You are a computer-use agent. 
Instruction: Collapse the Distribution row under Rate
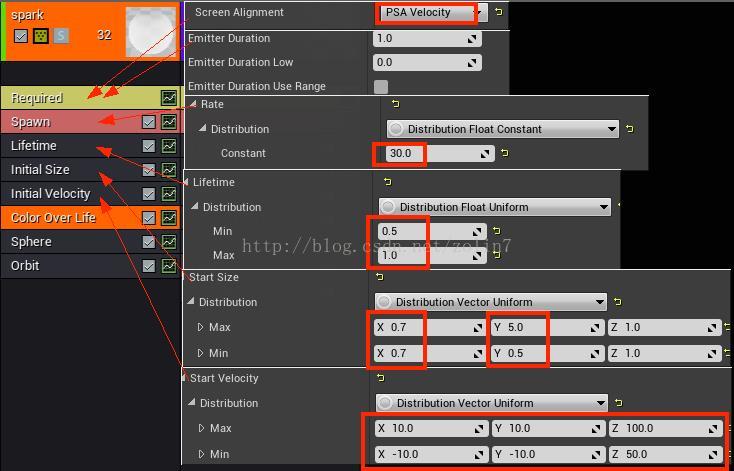(x=202, y=128)
